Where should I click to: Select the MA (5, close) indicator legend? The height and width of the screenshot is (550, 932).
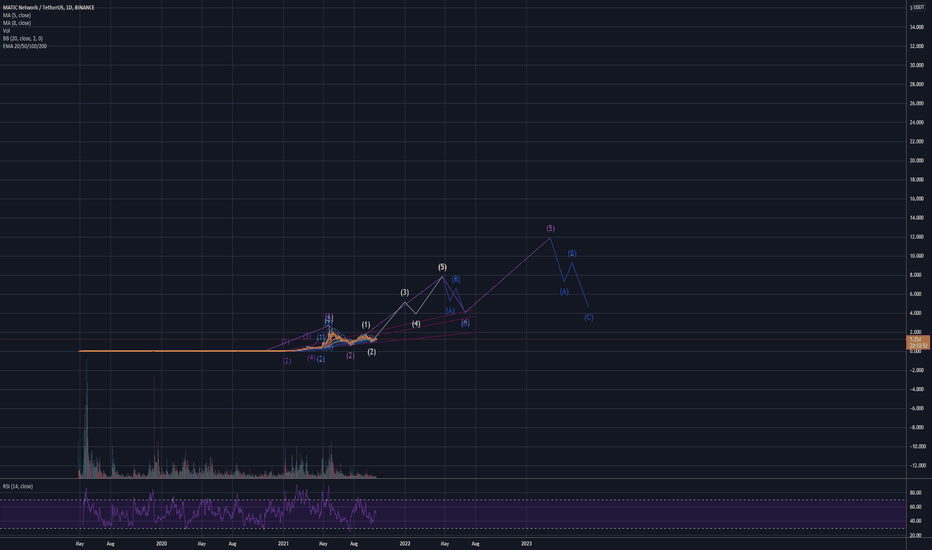(17, 15)
